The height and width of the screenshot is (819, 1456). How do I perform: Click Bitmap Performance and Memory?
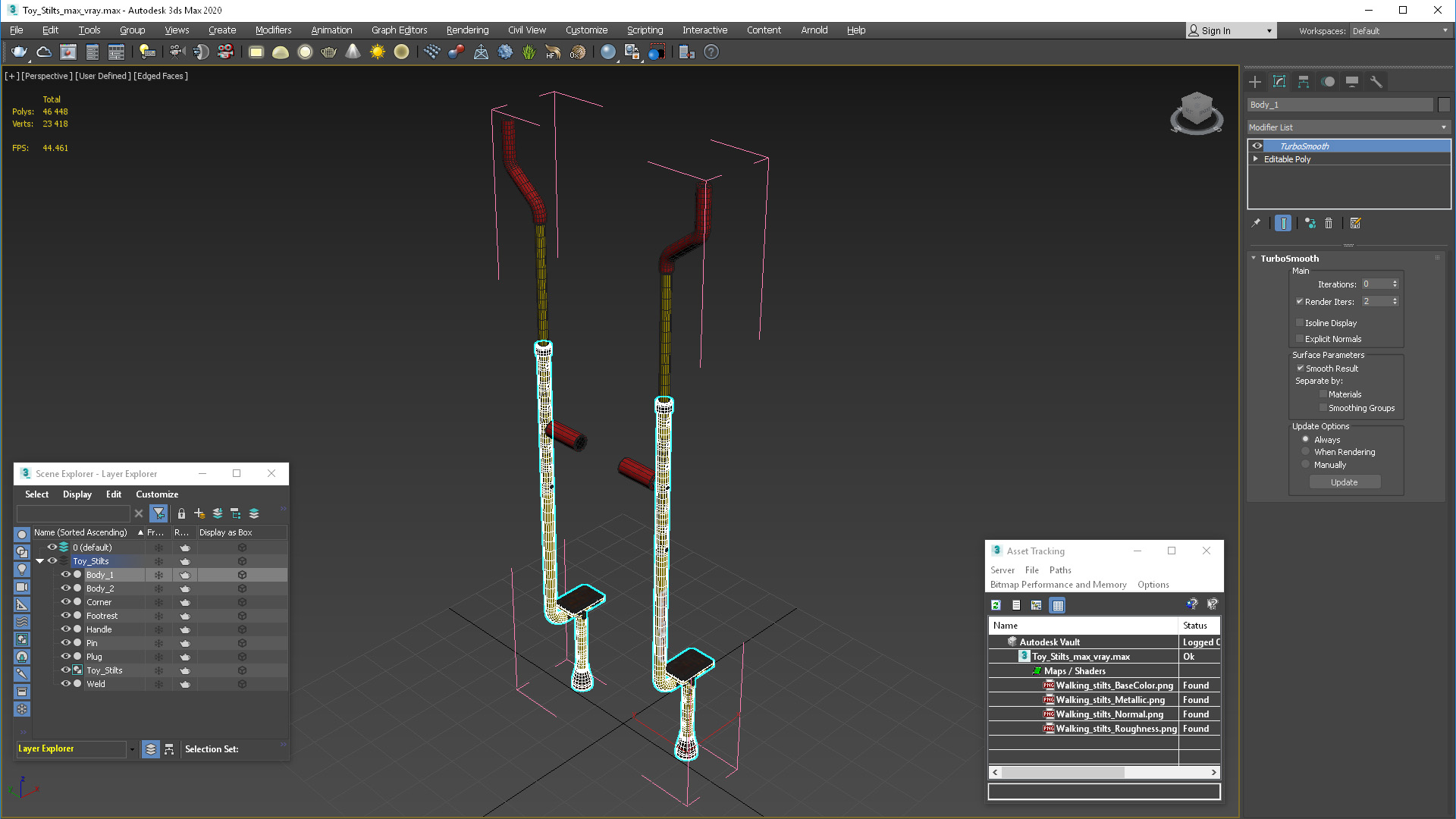tap(1058, 585)
